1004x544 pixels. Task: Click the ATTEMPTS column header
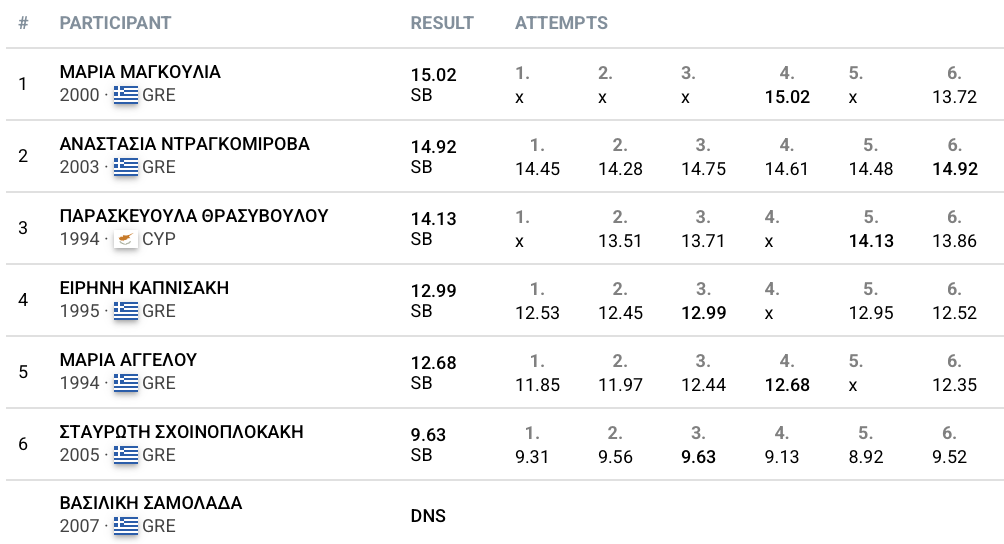pyautogui.click(x=562, y=23)
